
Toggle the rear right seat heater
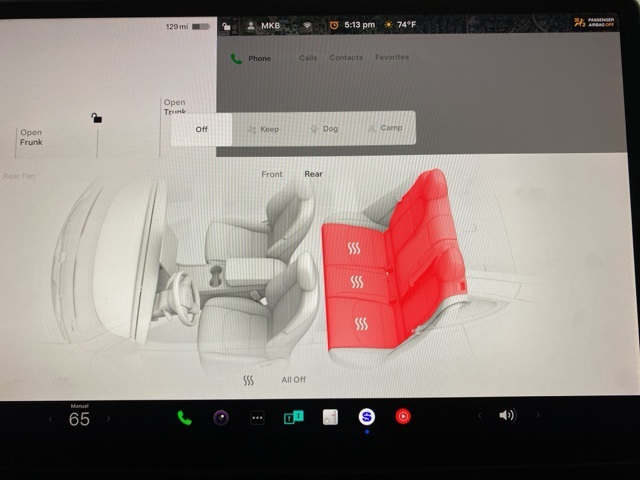tap(354, 248)
